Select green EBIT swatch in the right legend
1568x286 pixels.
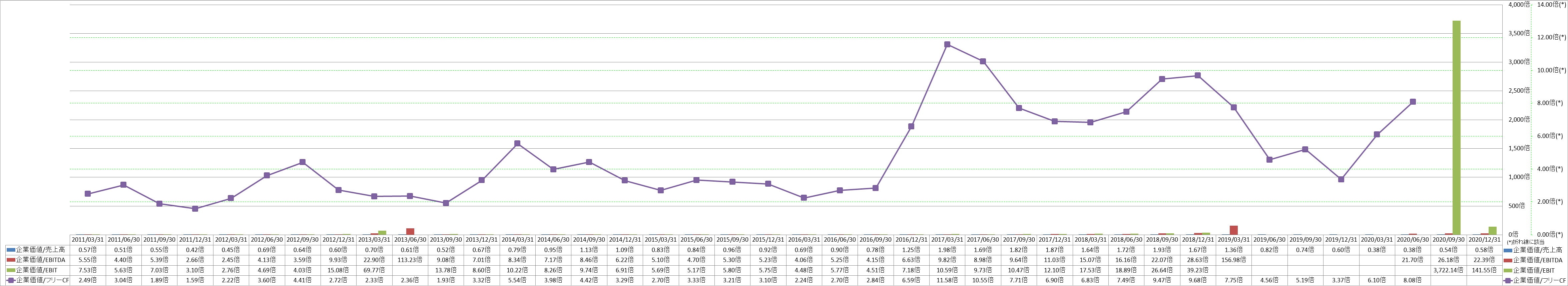pos(1508,270)
